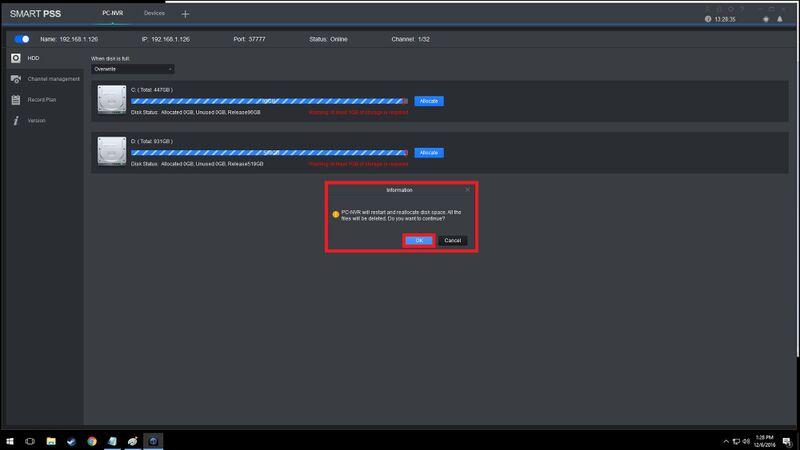Click the notification bell icon at top right

(780, 19)
